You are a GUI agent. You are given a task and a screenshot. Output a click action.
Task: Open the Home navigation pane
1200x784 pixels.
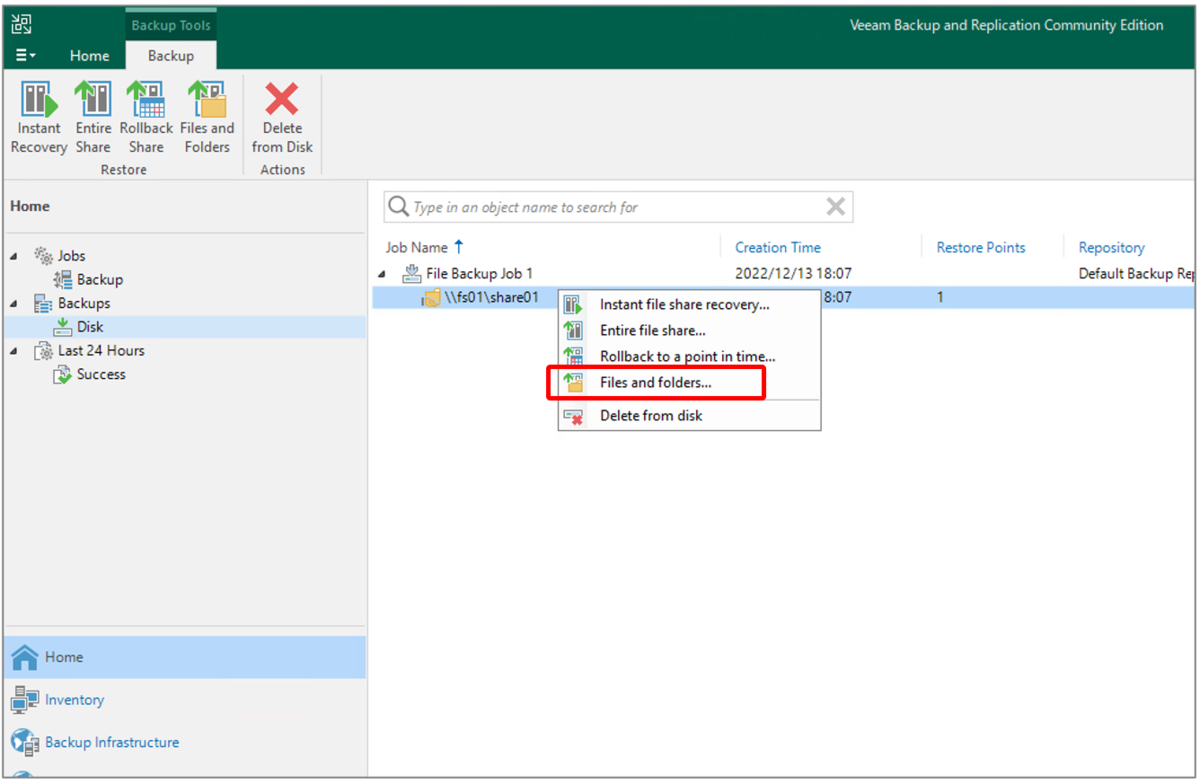click(x=184, y=657)
